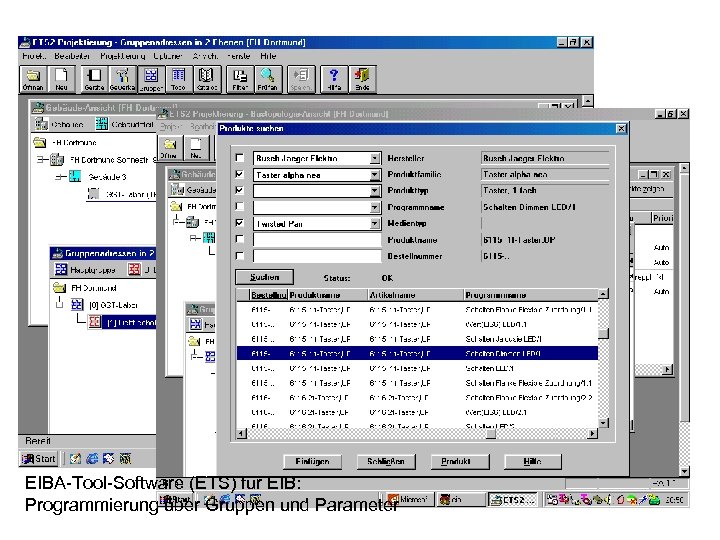The width and height of the screenshot is (720, 540).
Task: Toggle the Medientyp filter checkbox
Action: pyautogui.click(x=240, y=223)
